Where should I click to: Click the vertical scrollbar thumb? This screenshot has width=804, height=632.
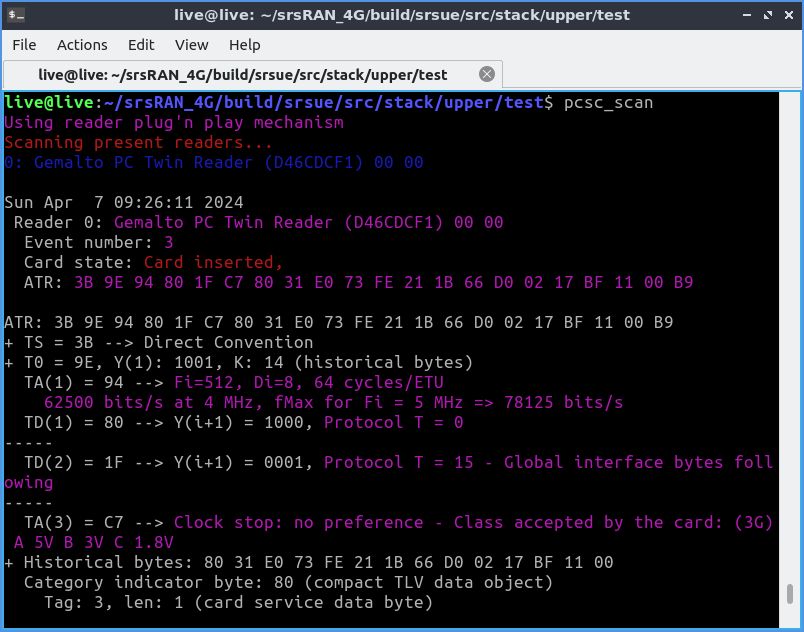pos(790,594)
